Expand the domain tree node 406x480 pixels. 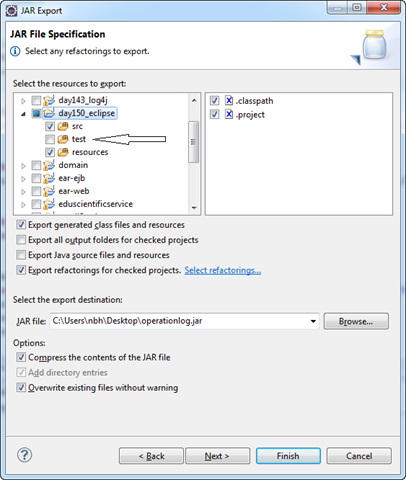click(23, 166)
